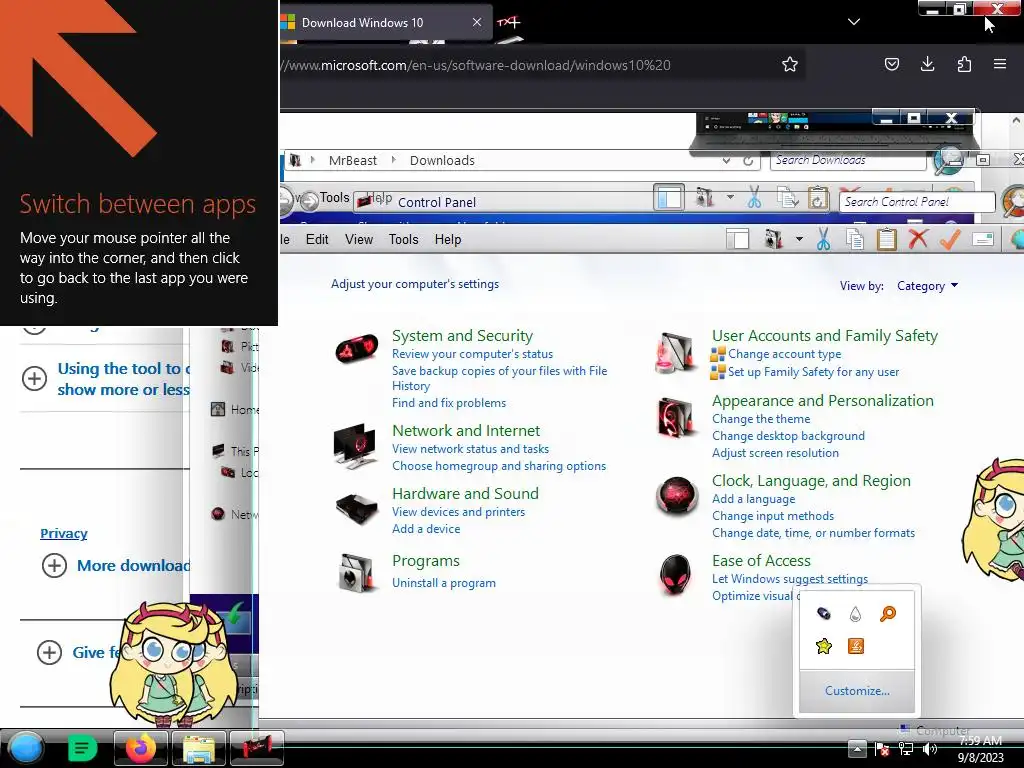The height and width of the screenshot is (768, 1024).
Task: Click the Organize folder icon in front toolbar
Action: click(x=773, y=240)
